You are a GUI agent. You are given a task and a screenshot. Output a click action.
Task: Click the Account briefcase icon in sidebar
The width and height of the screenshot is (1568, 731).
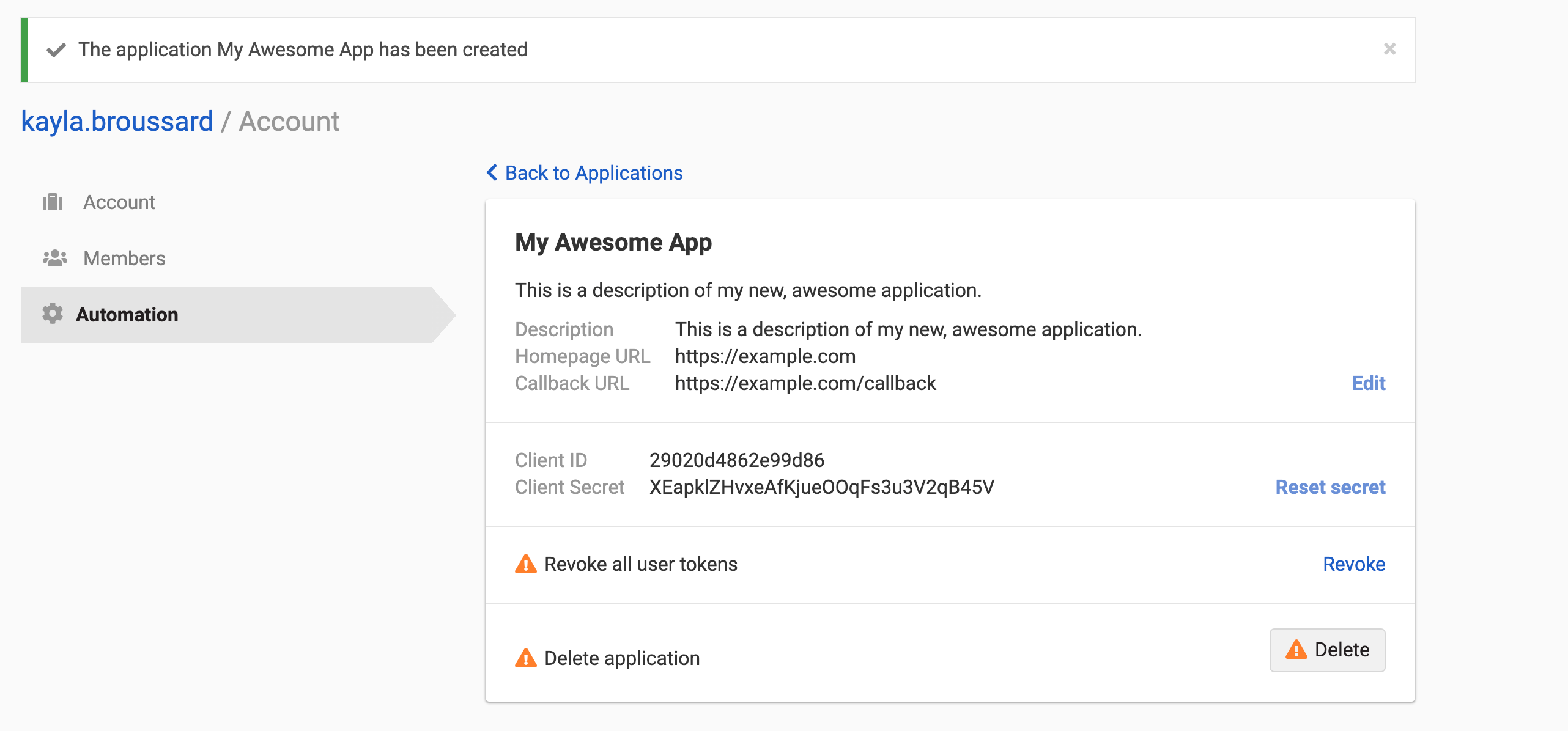point(53,202)
